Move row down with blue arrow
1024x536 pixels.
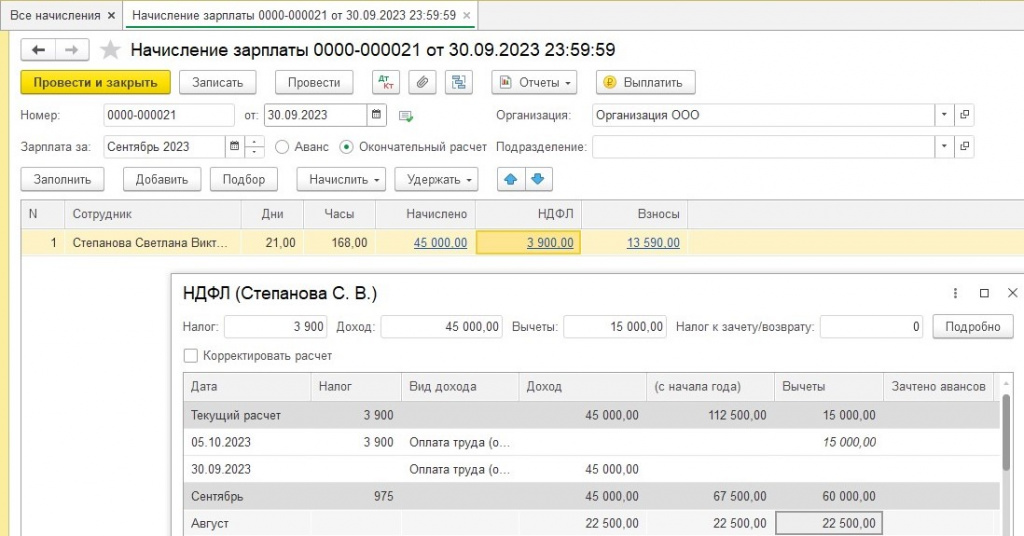point(538,179)
